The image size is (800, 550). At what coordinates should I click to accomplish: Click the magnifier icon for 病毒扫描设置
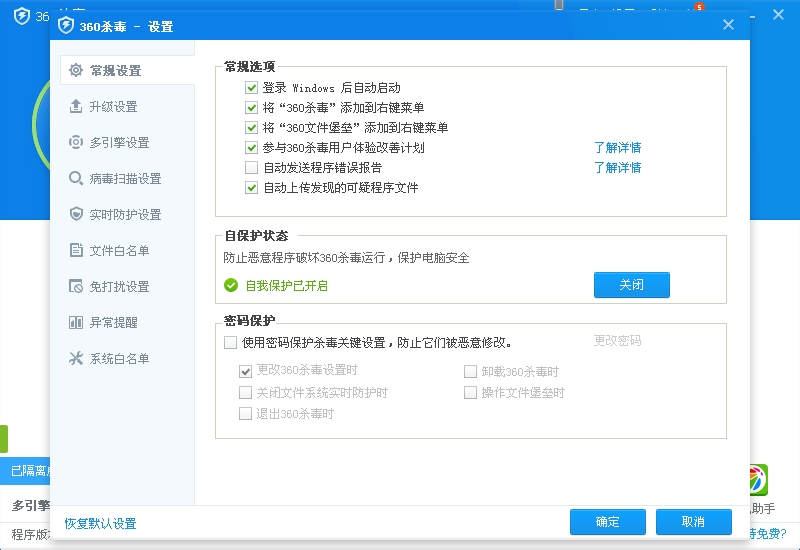click(x=75, y=178)
